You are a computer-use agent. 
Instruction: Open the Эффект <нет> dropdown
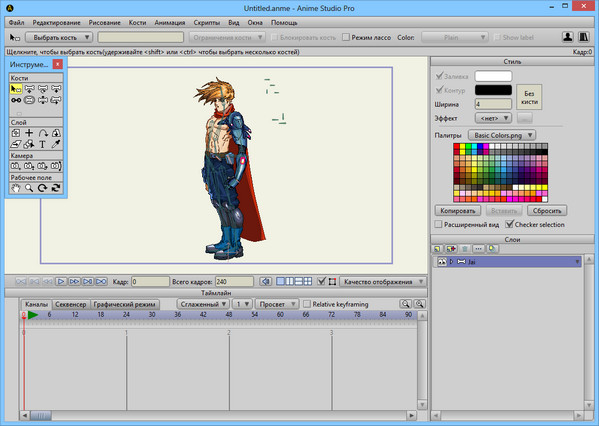point(493,118)
